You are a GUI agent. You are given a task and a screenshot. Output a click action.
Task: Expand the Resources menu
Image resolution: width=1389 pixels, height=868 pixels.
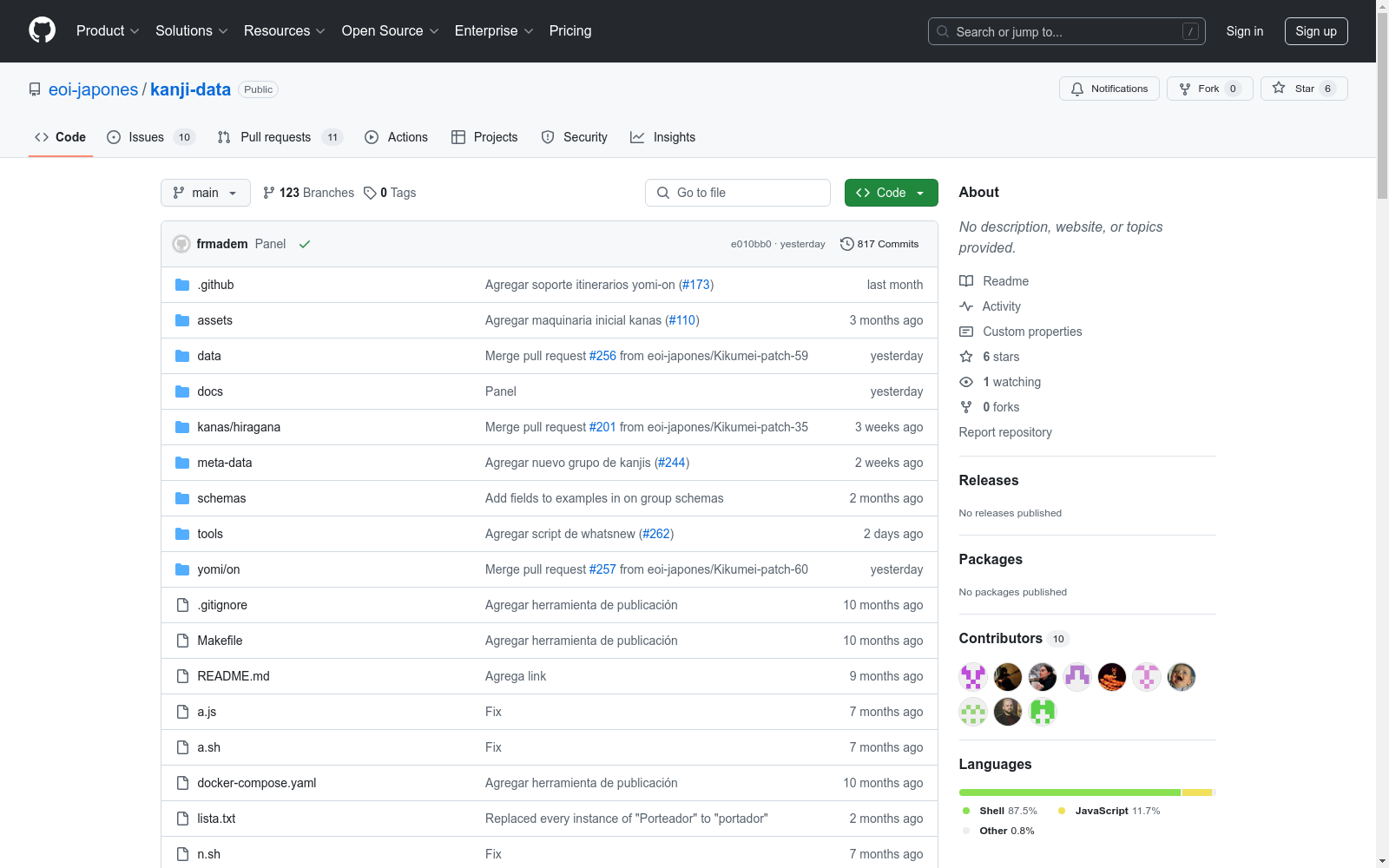[x=285, y=31]
